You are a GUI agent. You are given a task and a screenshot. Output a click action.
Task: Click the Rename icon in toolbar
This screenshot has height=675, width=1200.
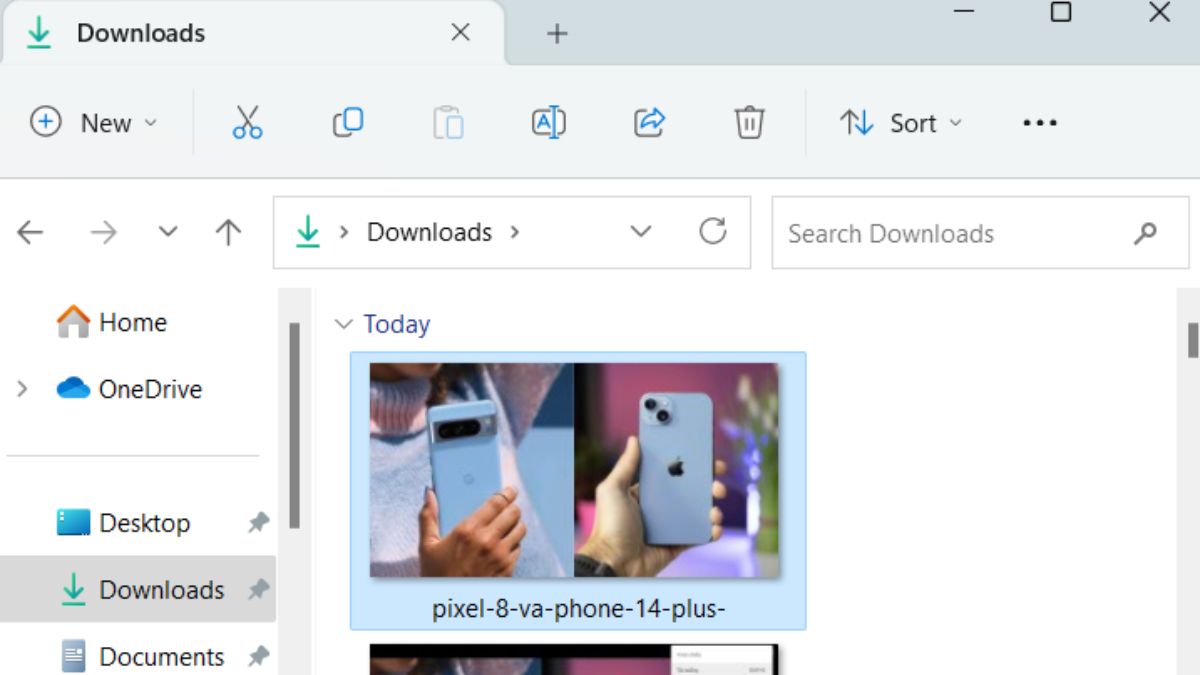tap(548, 123)
